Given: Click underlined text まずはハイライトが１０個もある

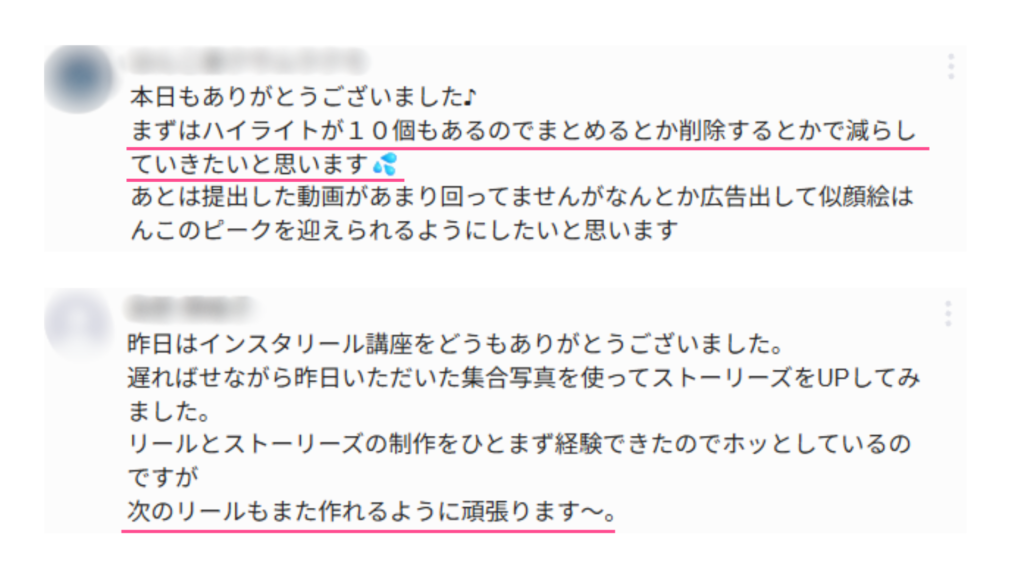Looking at the screenshot, I should (x=524, y=131).
